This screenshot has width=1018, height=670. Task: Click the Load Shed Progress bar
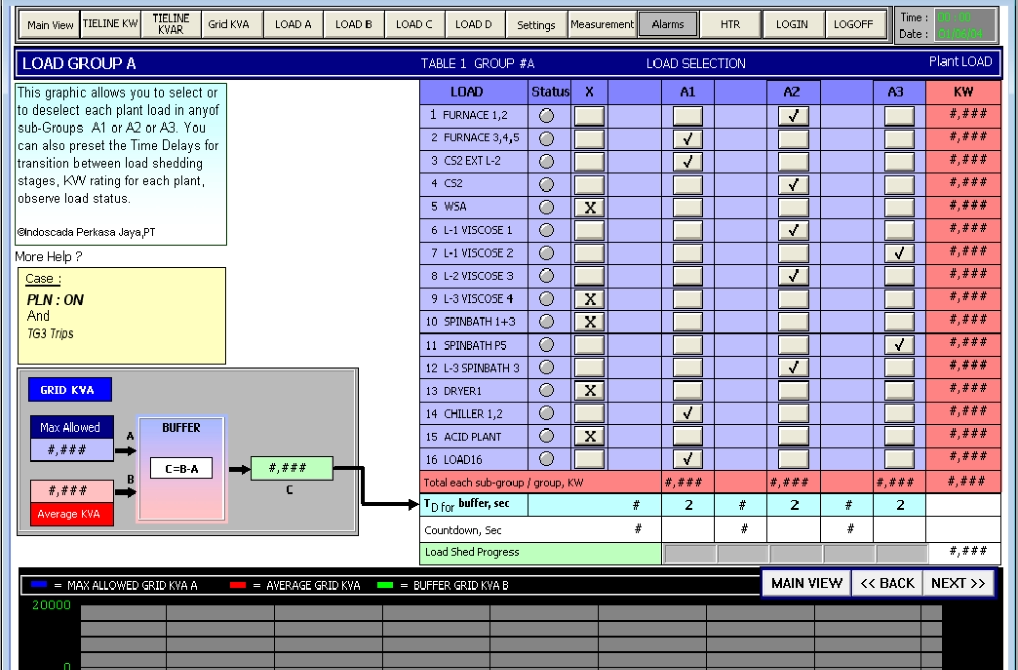794,552
